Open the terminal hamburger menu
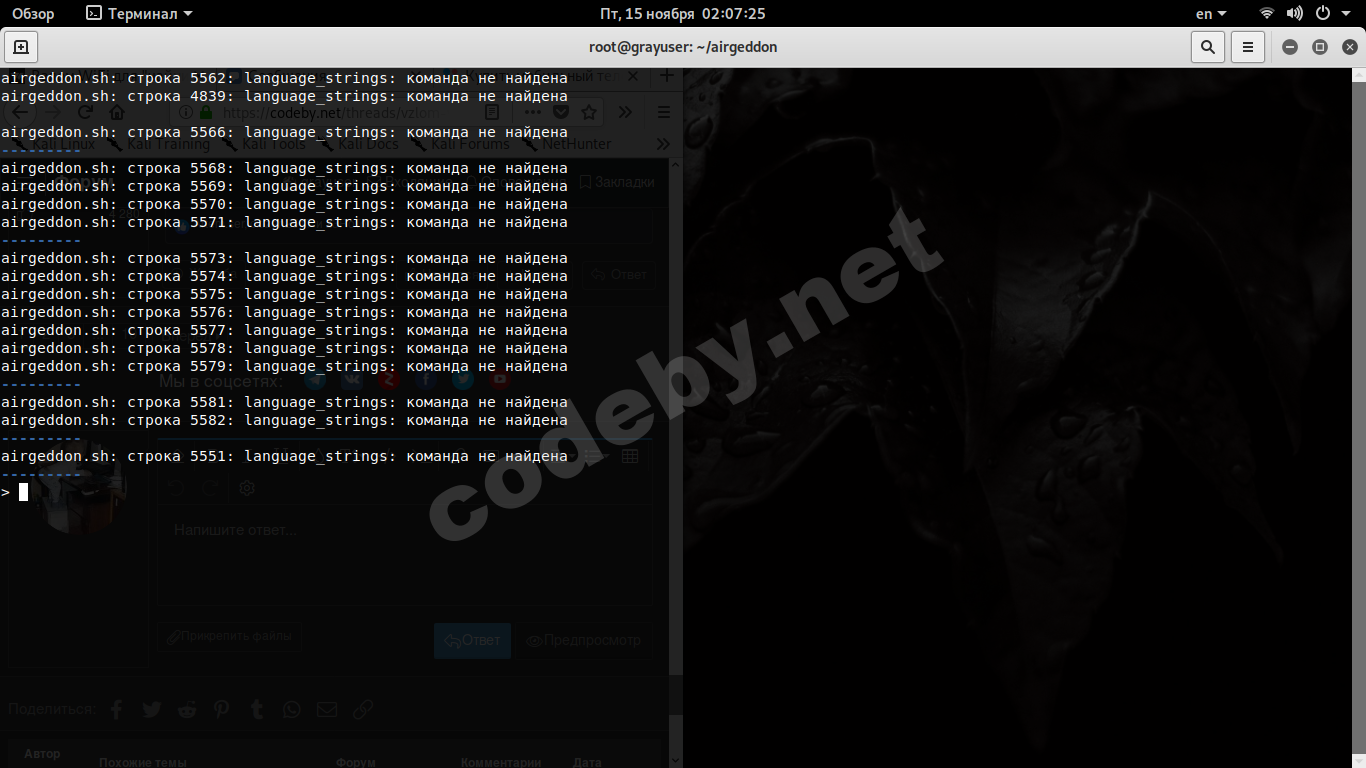 click(1247, 47)
